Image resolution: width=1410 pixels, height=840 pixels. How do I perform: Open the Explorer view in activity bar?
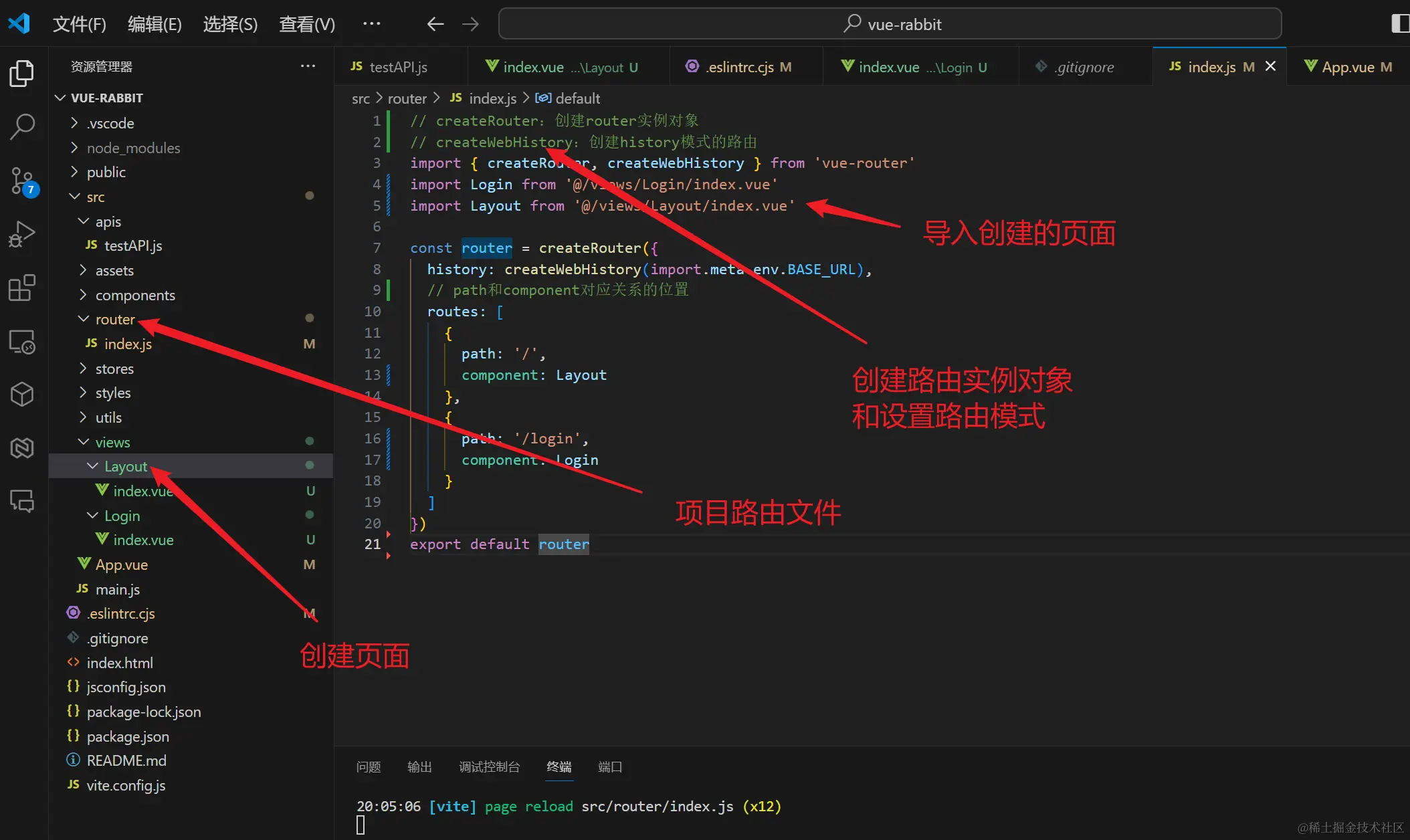[21, 74]
